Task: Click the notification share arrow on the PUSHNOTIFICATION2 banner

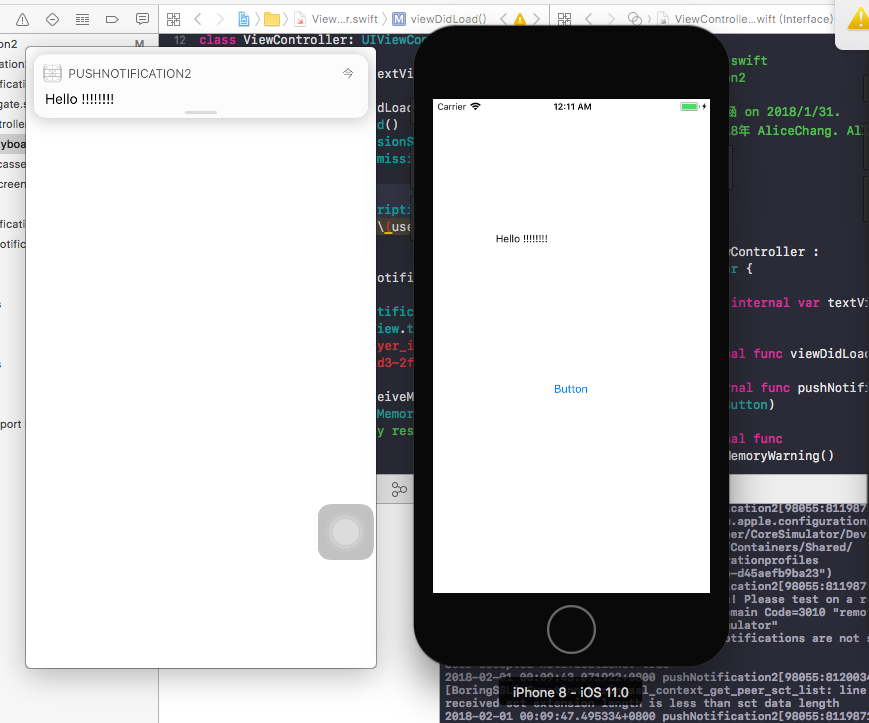Action: point(348,73)
